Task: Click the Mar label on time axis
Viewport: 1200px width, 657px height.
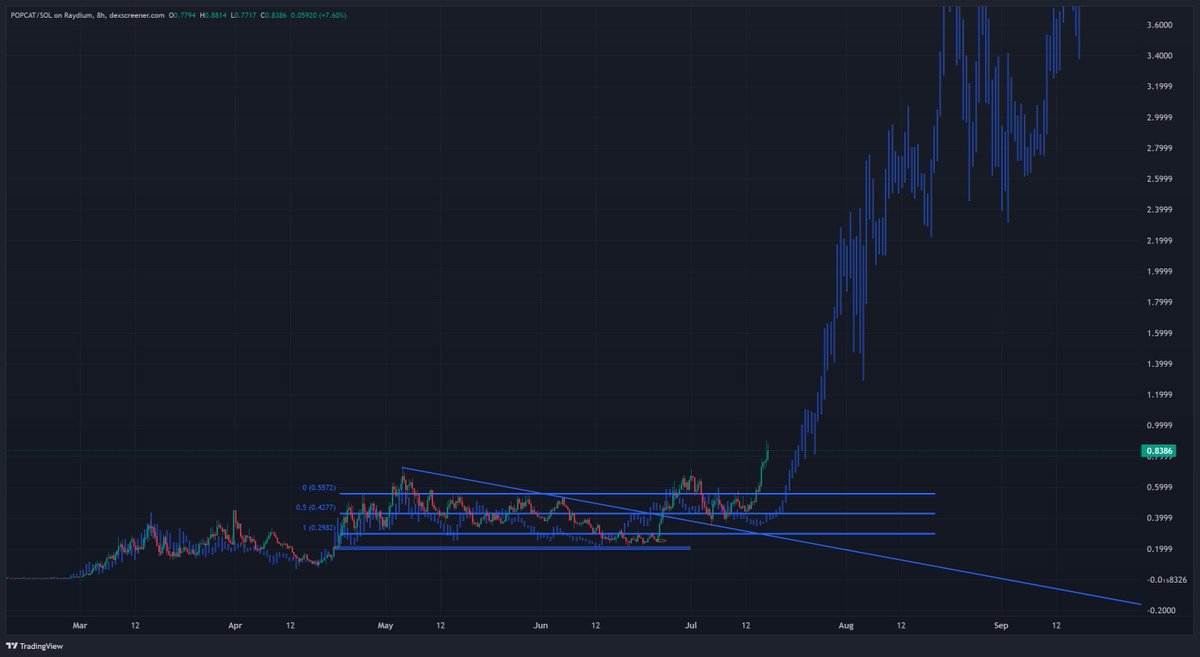Action: 80,624
